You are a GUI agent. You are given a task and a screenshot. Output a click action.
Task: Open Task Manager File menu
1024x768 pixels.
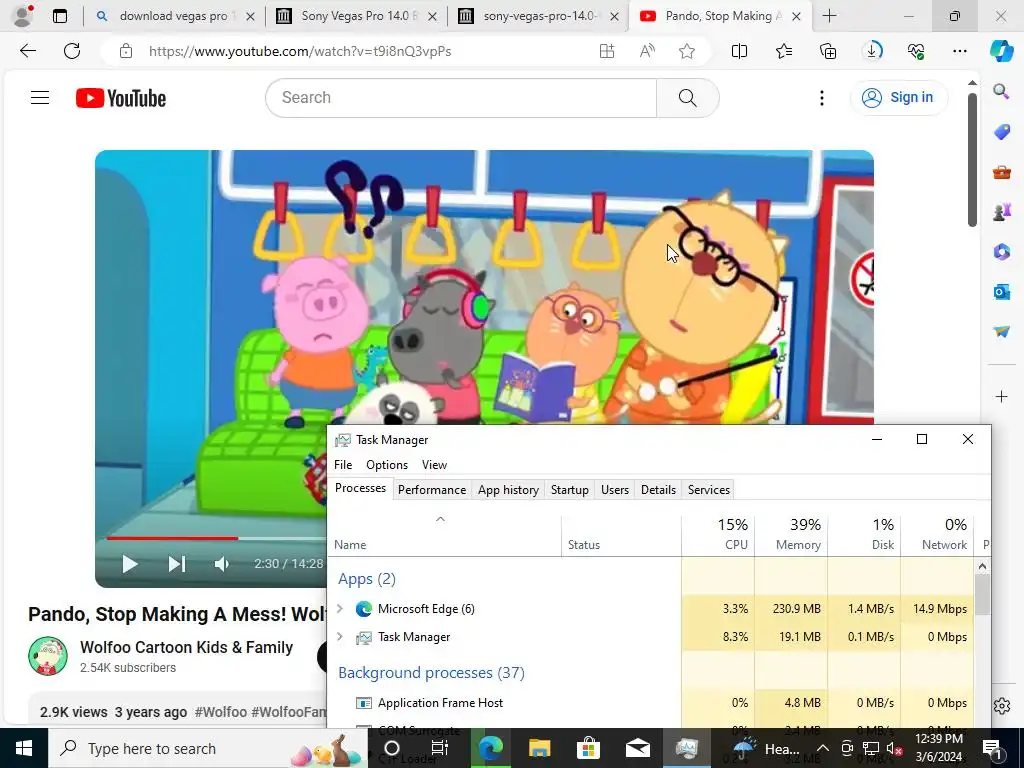click(x=343, y=465)
